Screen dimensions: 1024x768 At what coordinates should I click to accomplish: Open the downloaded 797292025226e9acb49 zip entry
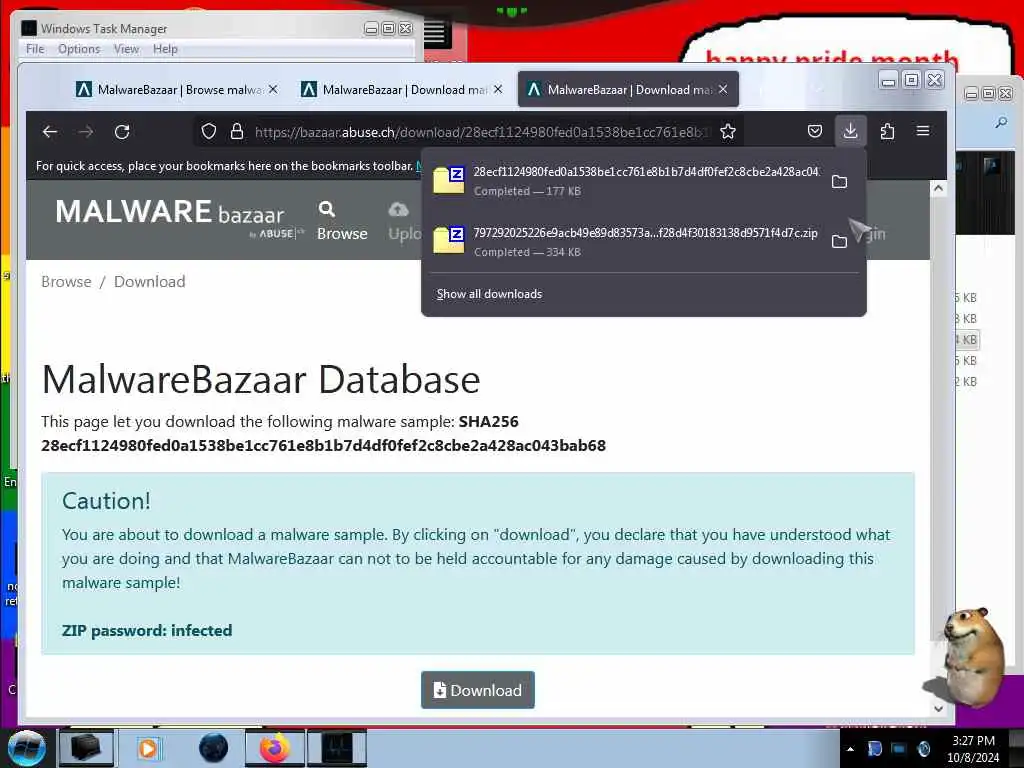[x=626, y=242]
